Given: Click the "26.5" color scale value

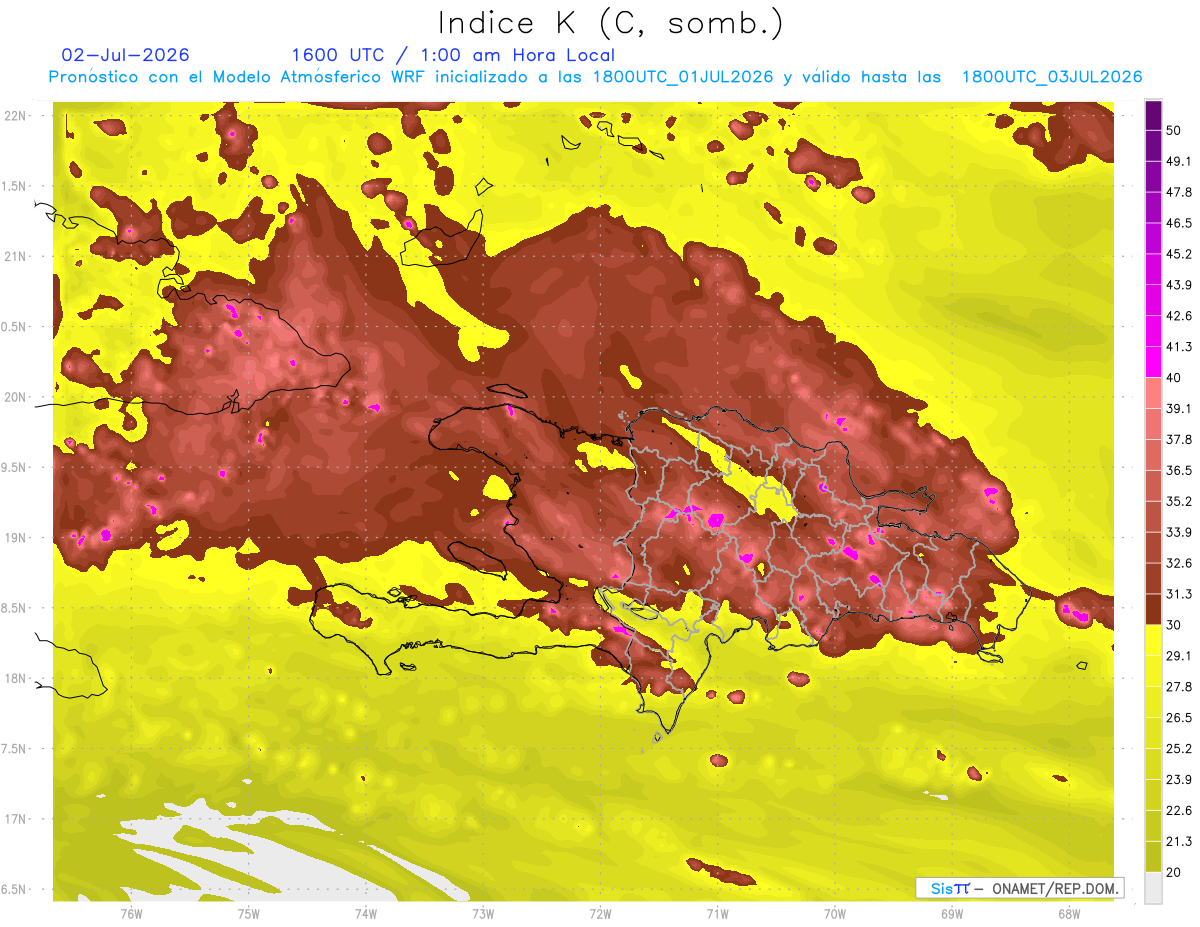Looking at the screenshot, I should (1179, 718).
